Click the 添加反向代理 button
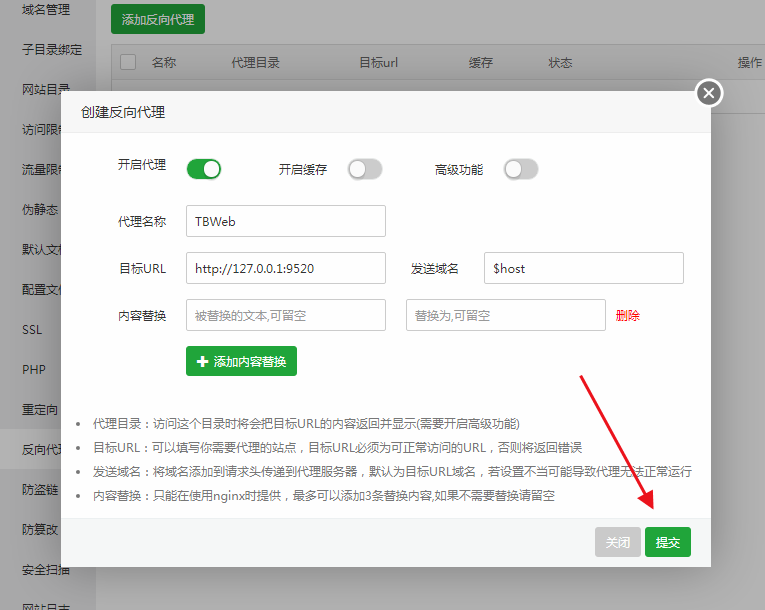Viewport: 765px width, 610px height. (157, 19)
